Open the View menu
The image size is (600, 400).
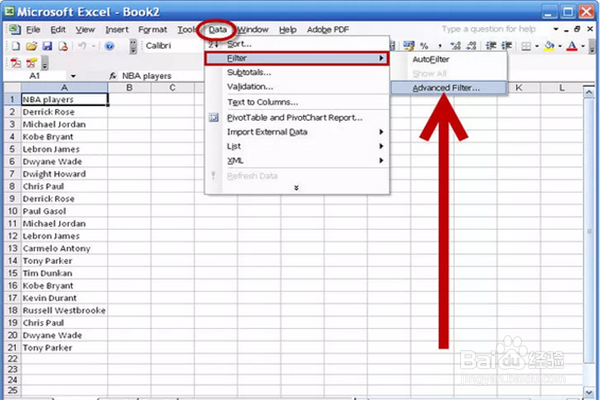[x=85, y=29]
